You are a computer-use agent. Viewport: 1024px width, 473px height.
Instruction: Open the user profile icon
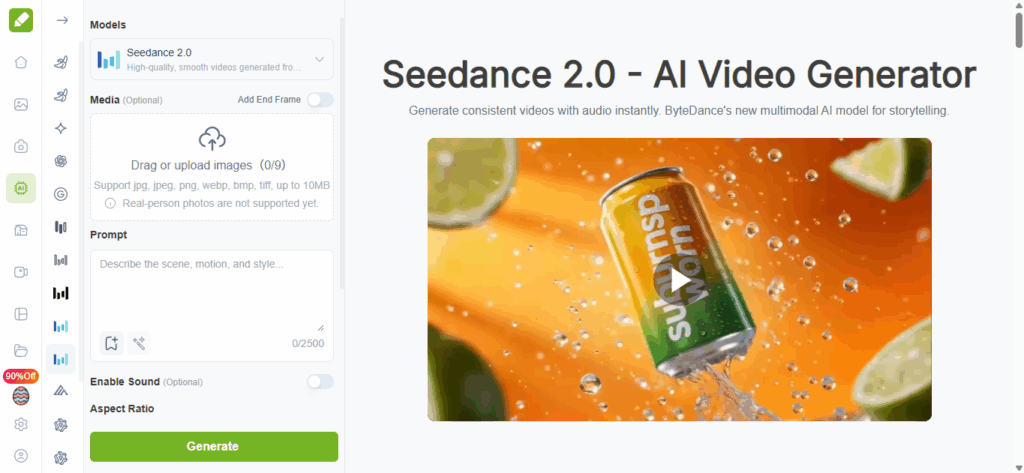(21, 456)
